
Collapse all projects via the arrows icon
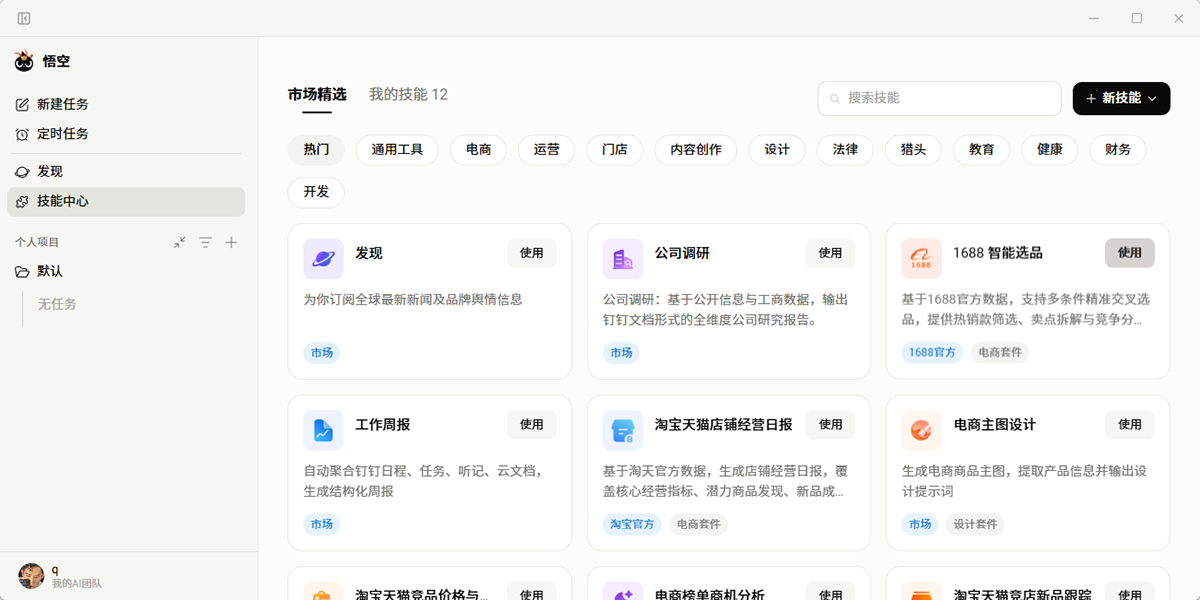179,242
